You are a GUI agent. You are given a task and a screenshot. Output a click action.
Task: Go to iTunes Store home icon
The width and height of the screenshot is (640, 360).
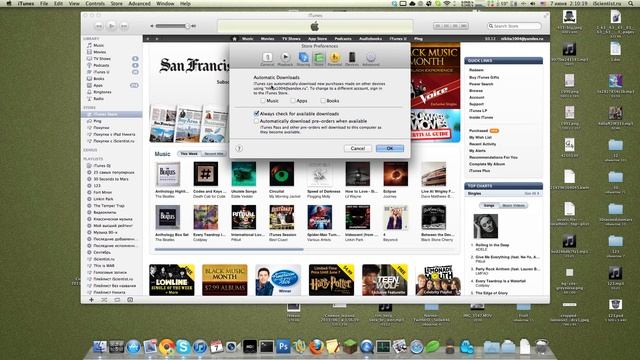click(234, 39)
